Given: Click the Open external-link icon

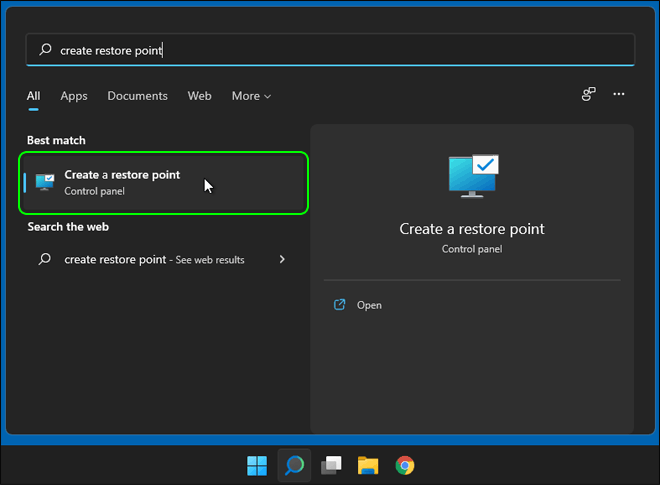Looking at the screenshot, I should (339, 304).
